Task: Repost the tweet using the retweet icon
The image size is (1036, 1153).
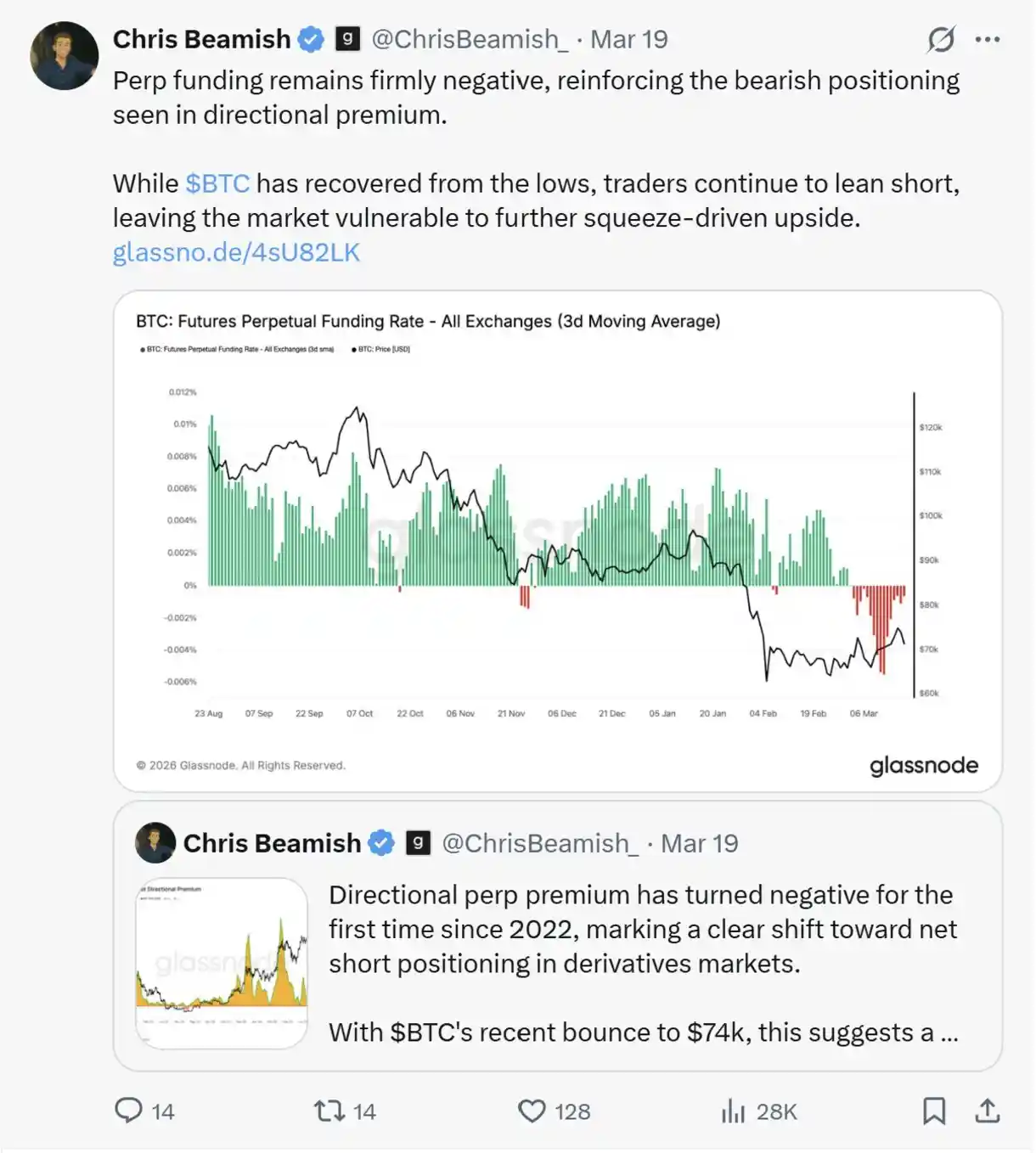Action: point(331,1111)
